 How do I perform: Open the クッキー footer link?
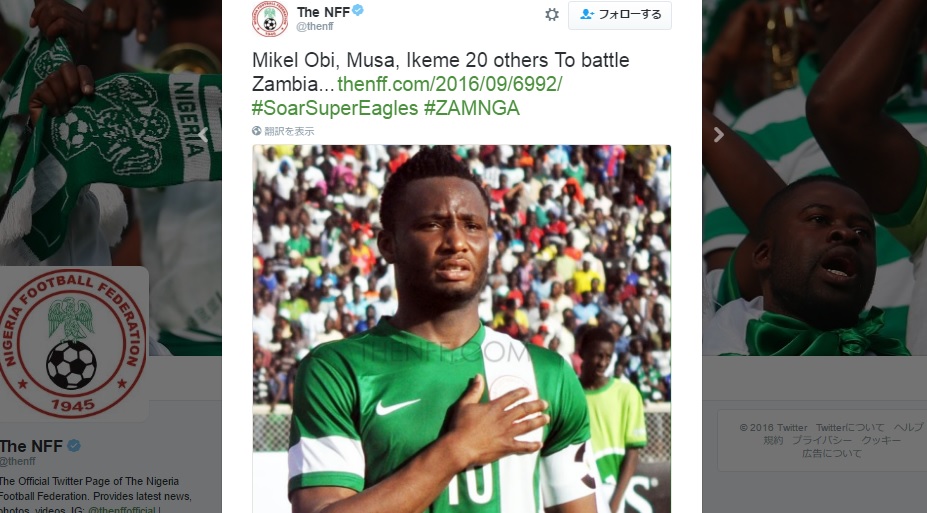(x=881, y=440)
